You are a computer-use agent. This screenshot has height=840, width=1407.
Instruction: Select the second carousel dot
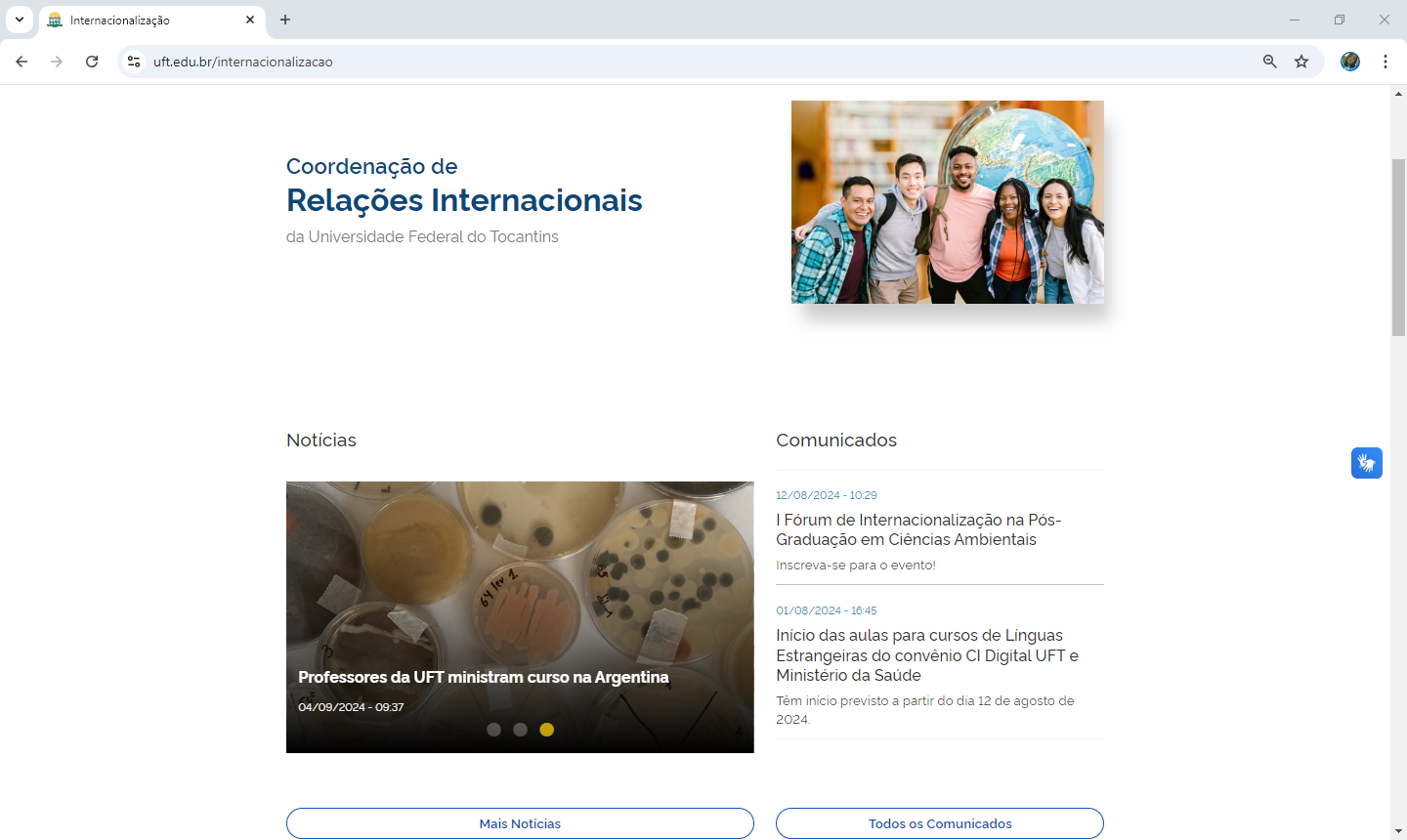520,730
